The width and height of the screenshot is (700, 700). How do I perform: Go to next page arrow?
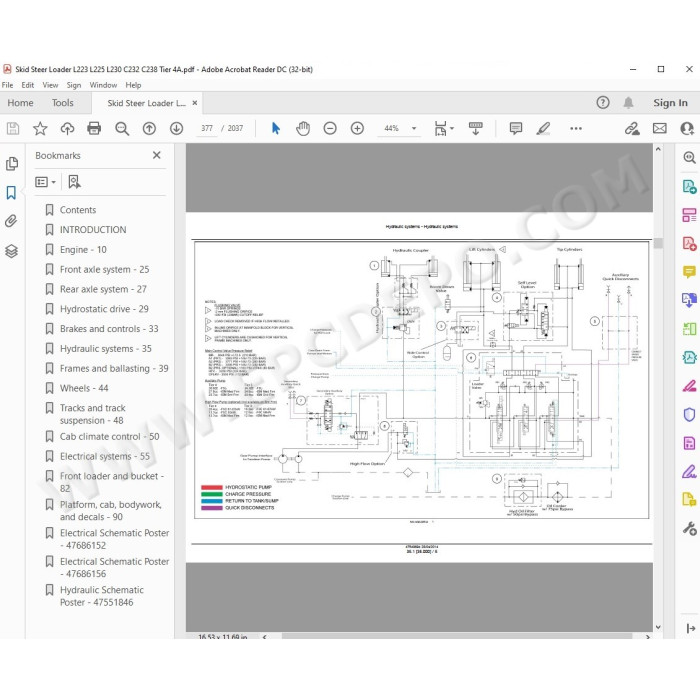click(176, 129)
